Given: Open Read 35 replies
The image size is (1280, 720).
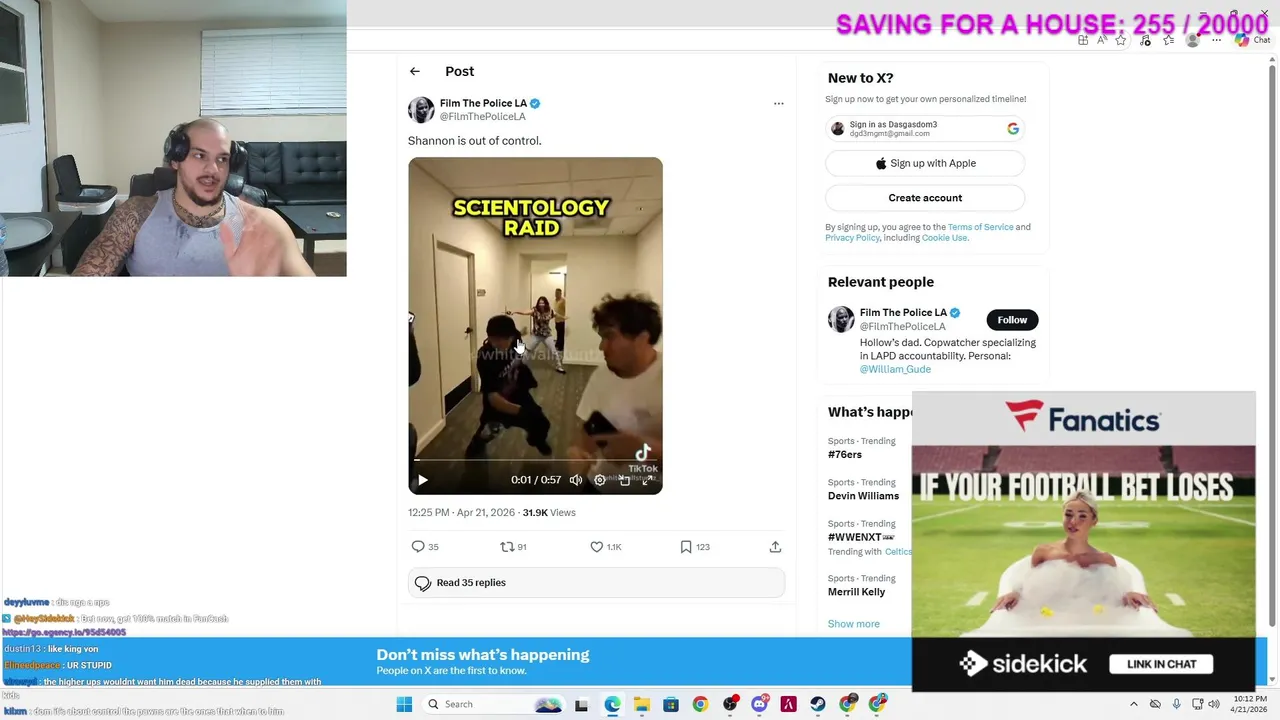Looking at the screenshot, I should [x=596, y=583].
